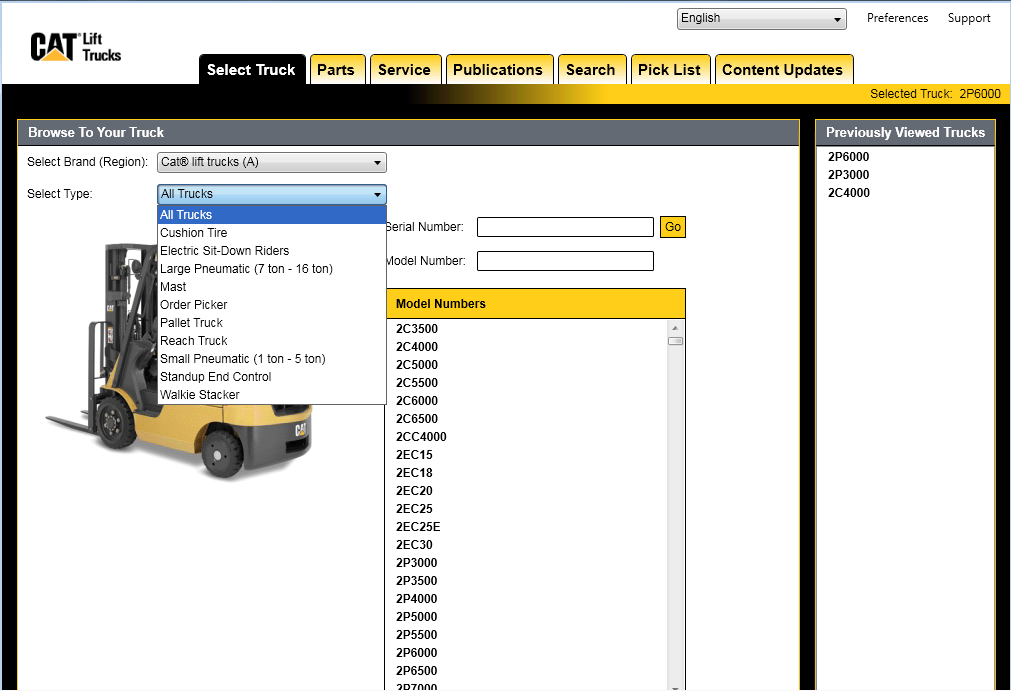
Task: Open the Search tab
Action: coord(591,70)
